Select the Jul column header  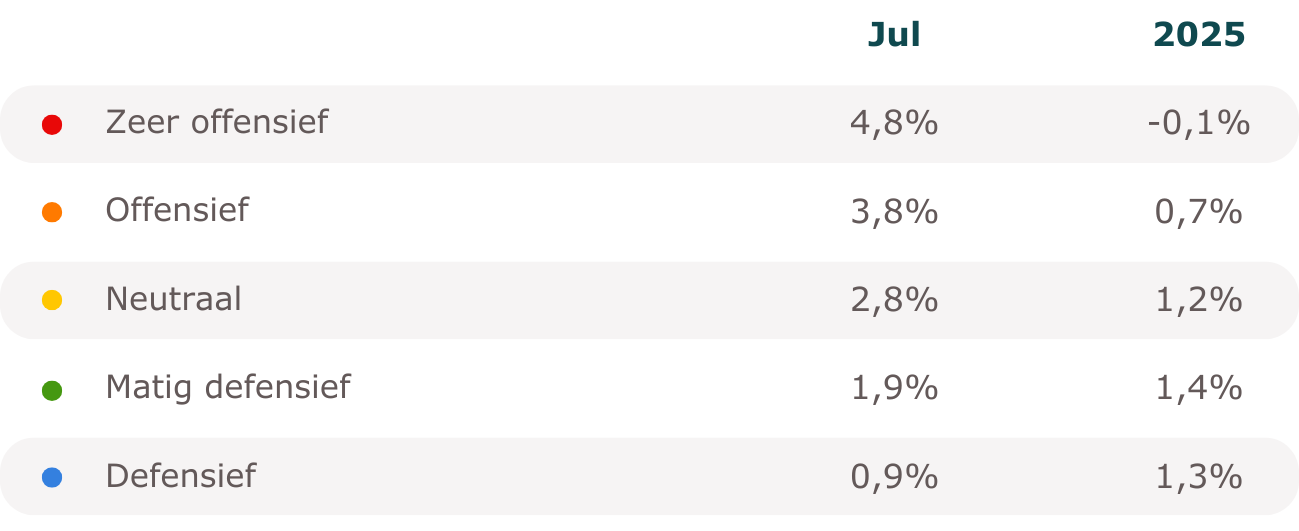894,35
